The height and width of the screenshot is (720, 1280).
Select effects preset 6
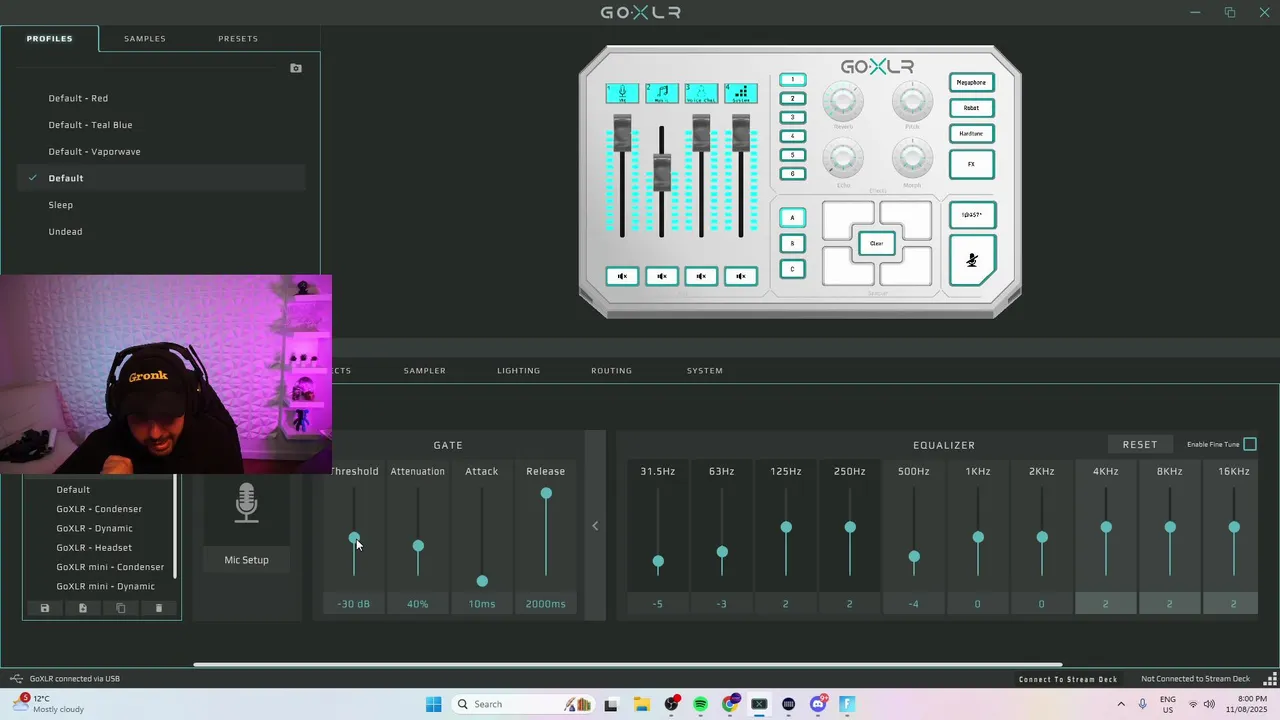[x=792, y=174]
